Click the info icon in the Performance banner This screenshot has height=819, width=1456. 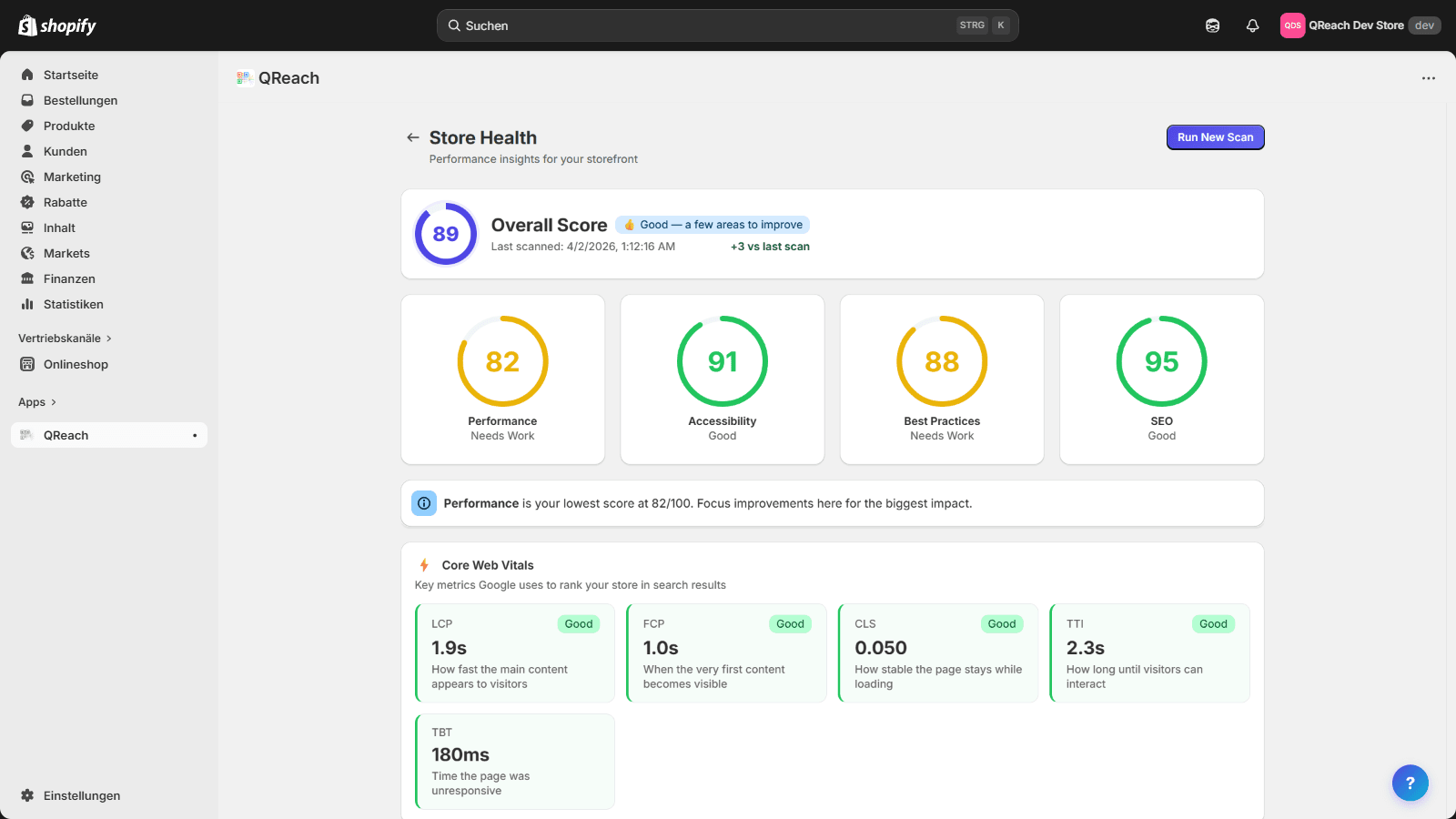click(x=424, y=503)
